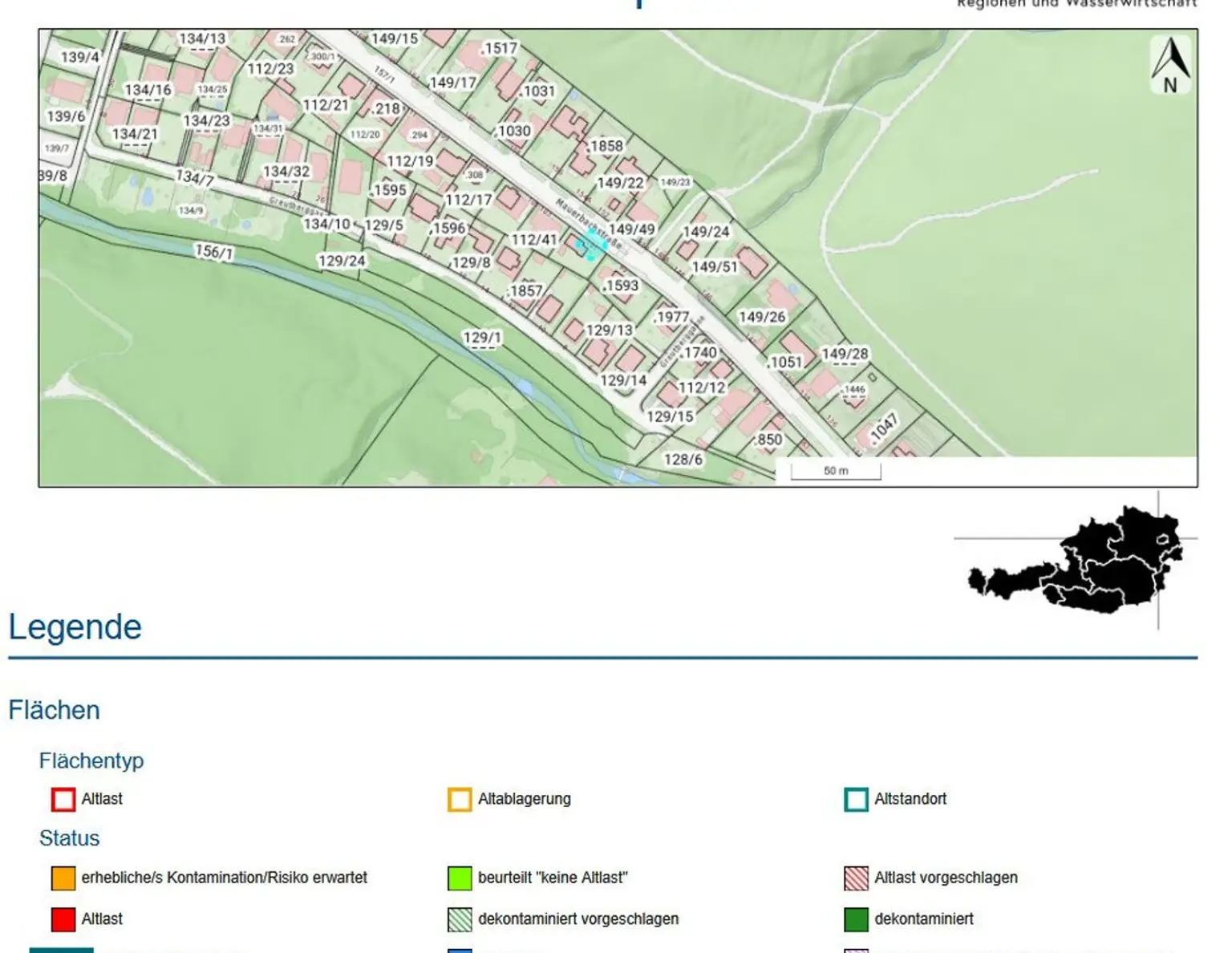The image size is (1232, 953).
Task: Click the dark green dekontaminiert symbol
Action: click(856, 919)
